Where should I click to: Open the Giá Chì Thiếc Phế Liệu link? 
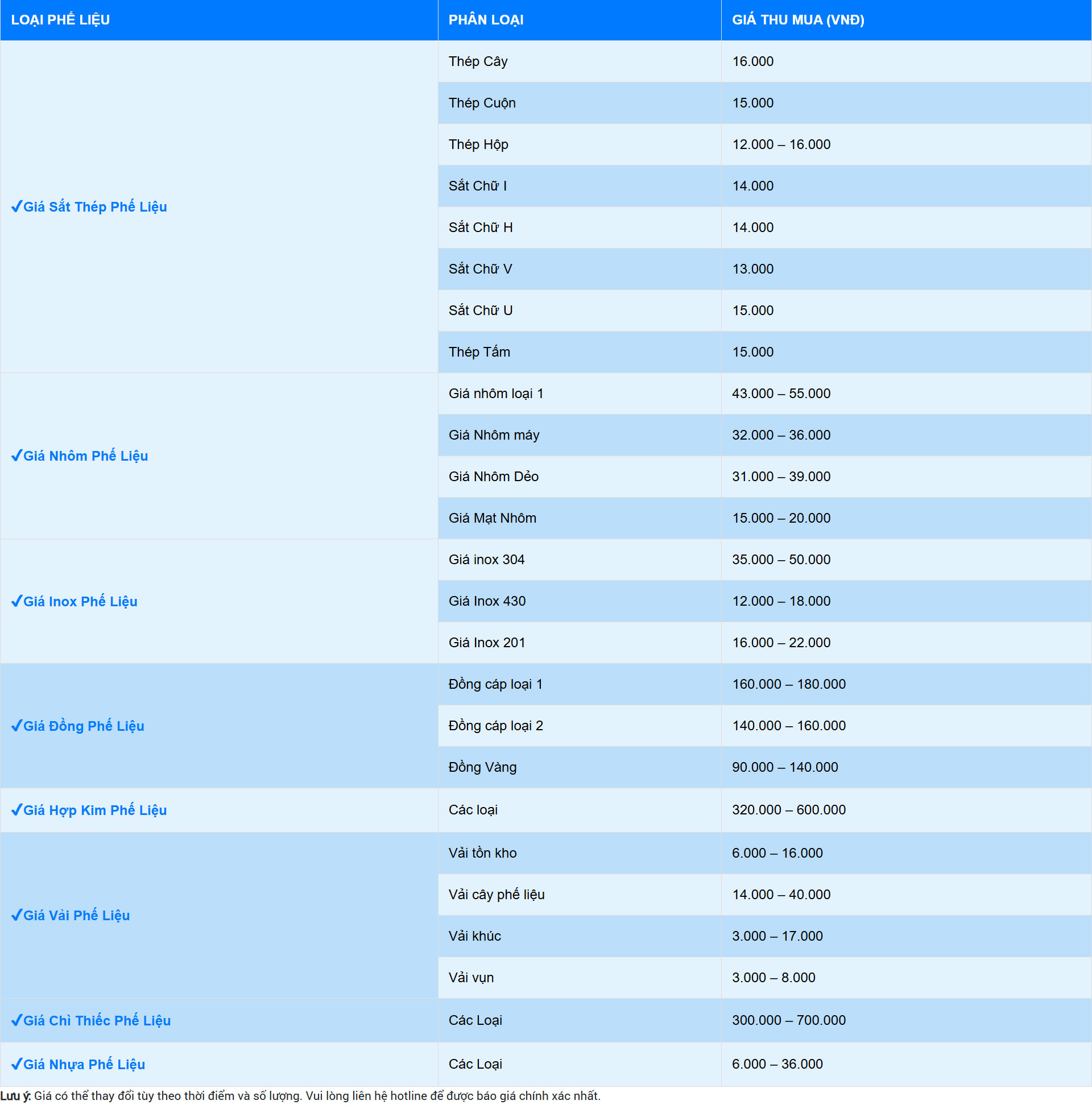tap(97, 1021)
